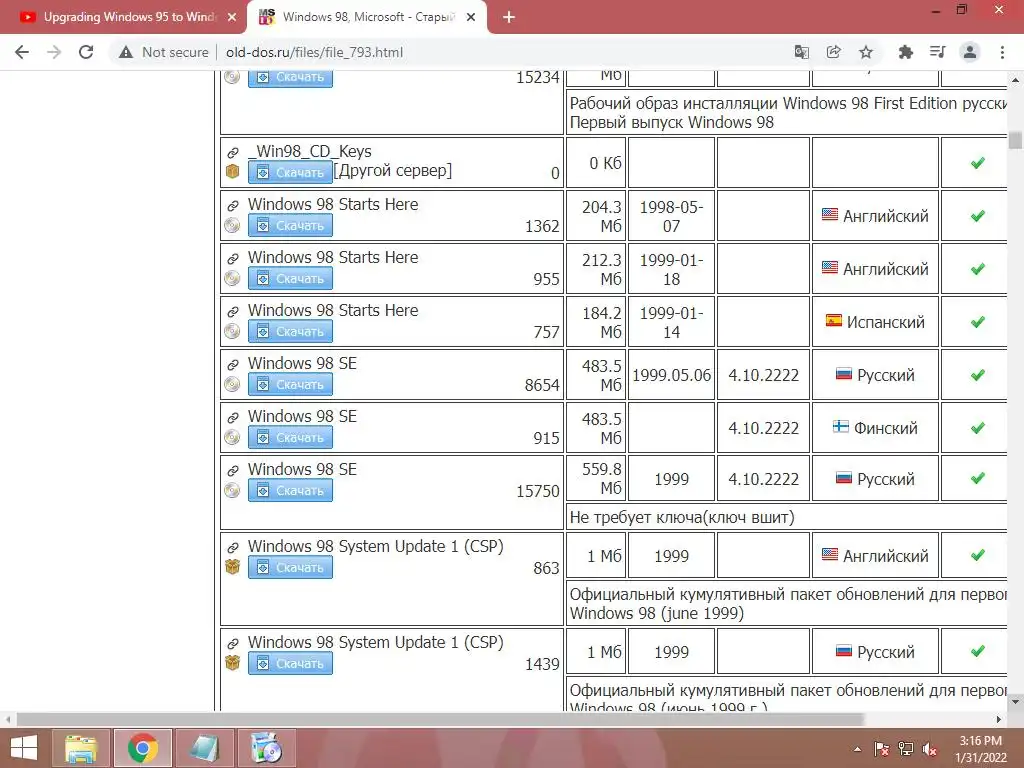Open the taskbar clock 3:16 PM
This screenshot has width=1024, height=768.
click(980, 749)
